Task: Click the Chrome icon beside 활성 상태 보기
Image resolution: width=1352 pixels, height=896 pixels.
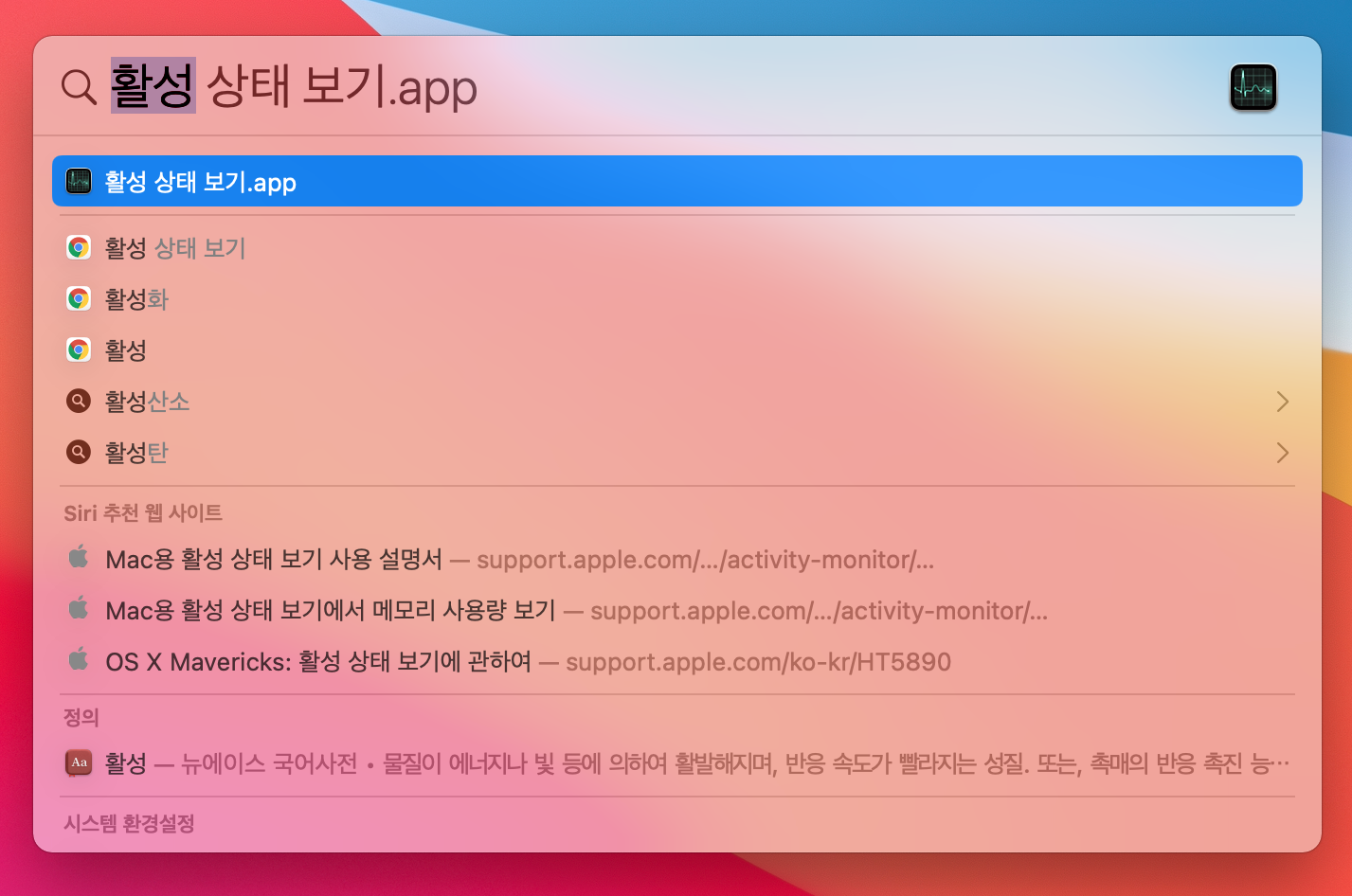Action: pyautogui.click(x=79, y=248)
